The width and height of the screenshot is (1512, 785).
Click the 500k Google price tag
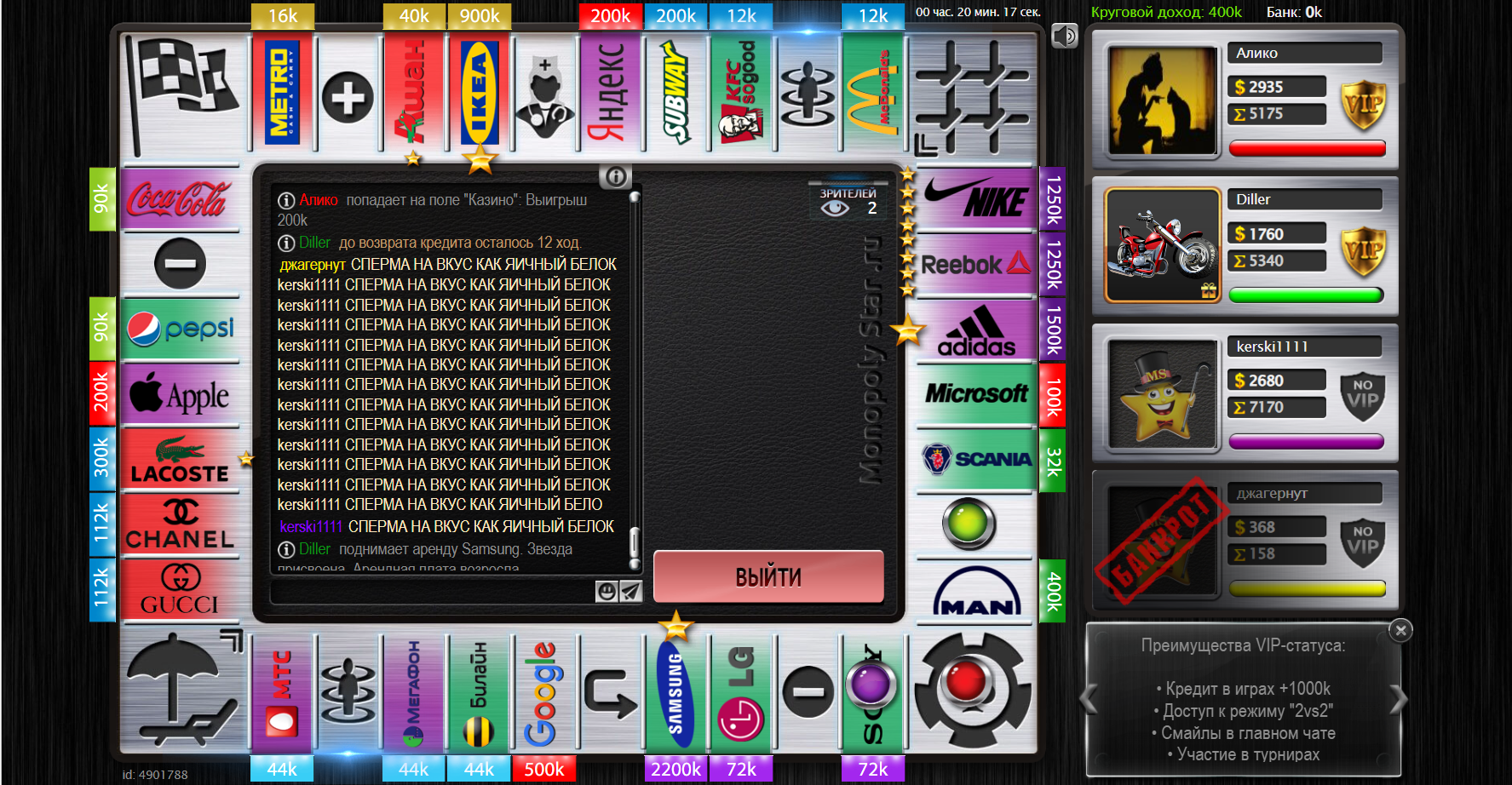click(544, 769)
